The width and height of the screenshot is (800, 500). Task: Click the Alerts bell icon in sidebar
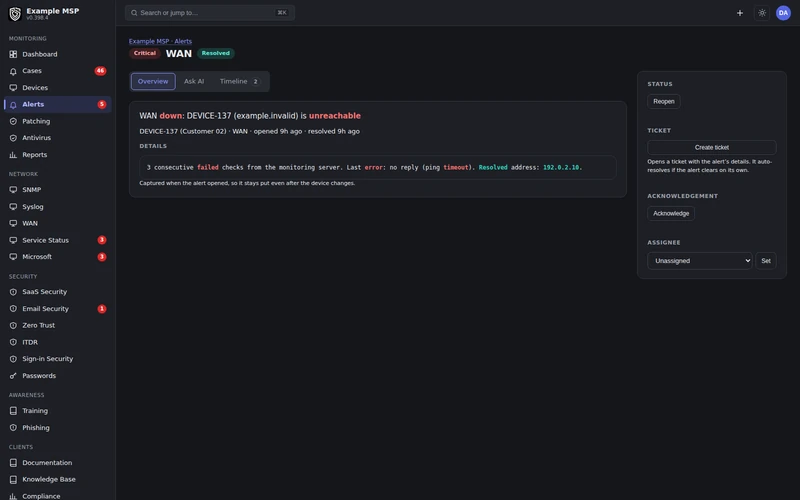[13, 105]
